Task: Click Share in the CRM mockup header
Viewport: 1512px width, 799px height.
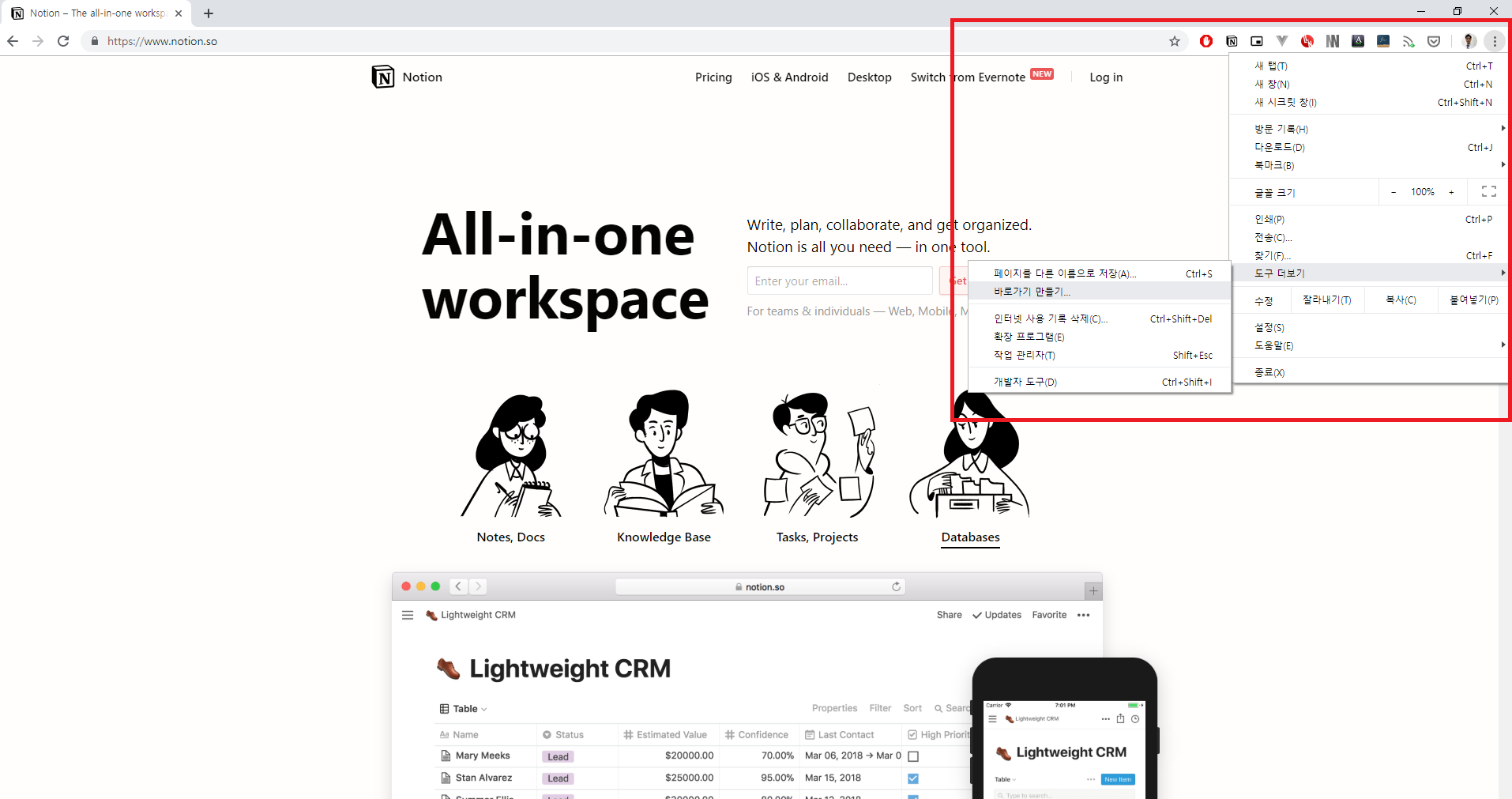Action: point(949,615)
